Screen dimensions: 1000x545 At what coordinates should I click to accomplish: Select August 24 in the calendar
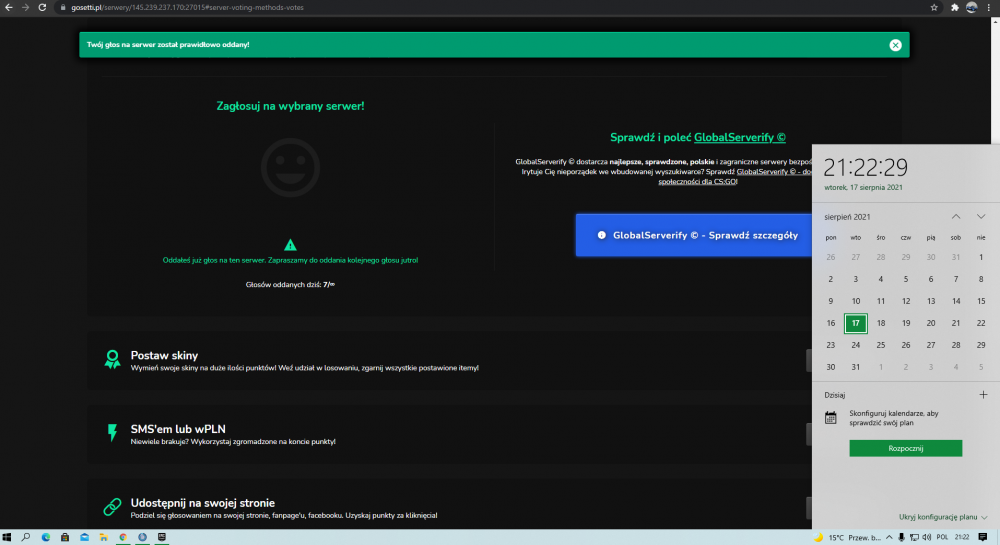pos(855,345)
